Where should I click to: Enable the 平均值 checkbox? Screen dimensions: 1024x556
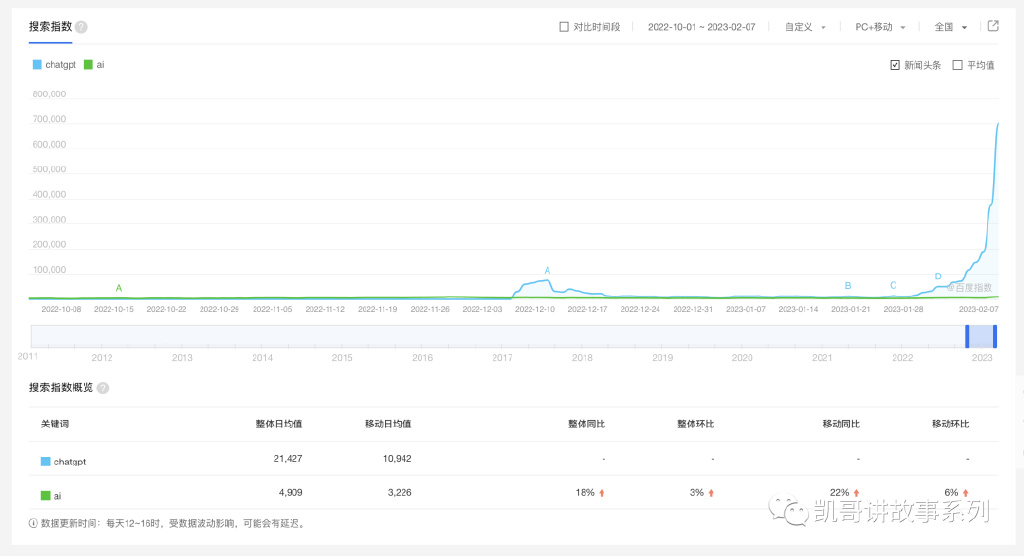click(x=957, y=65)
